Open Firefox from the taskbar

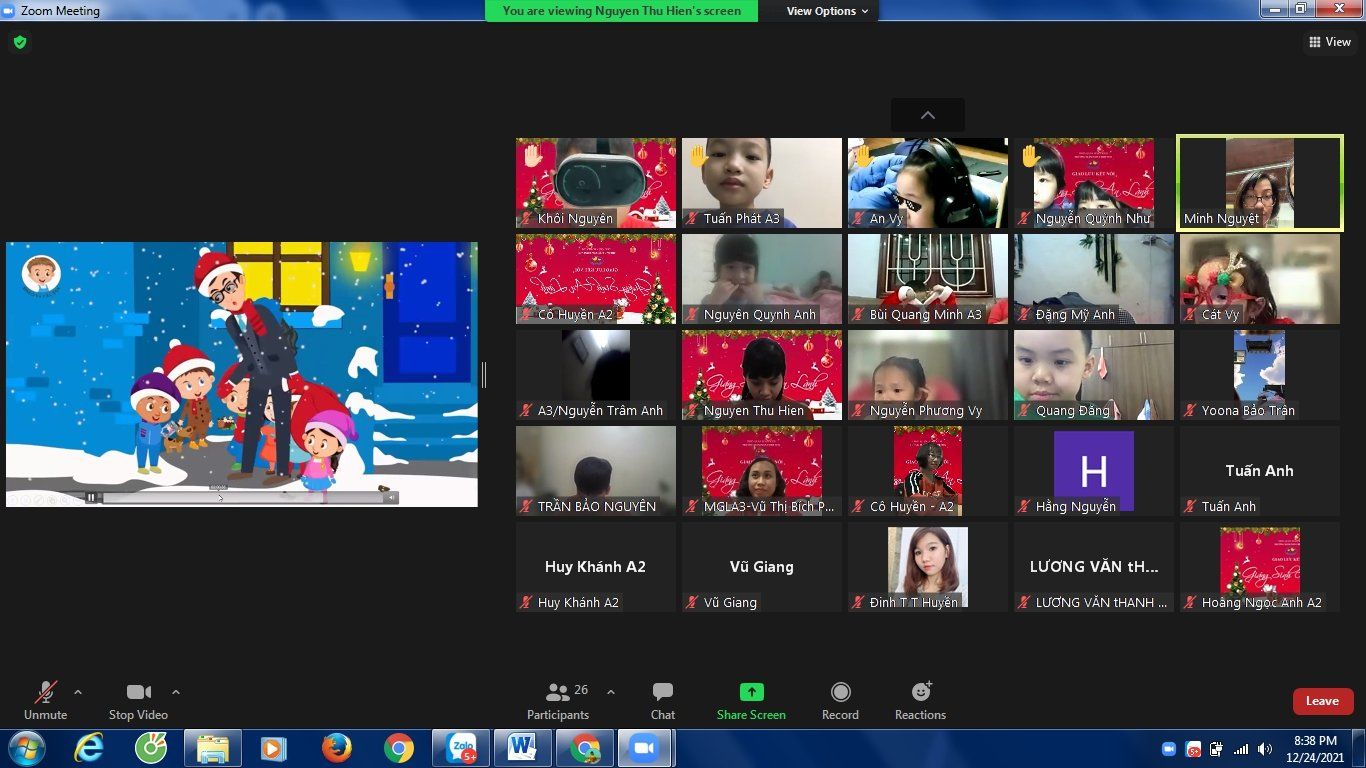click(337, 748)
